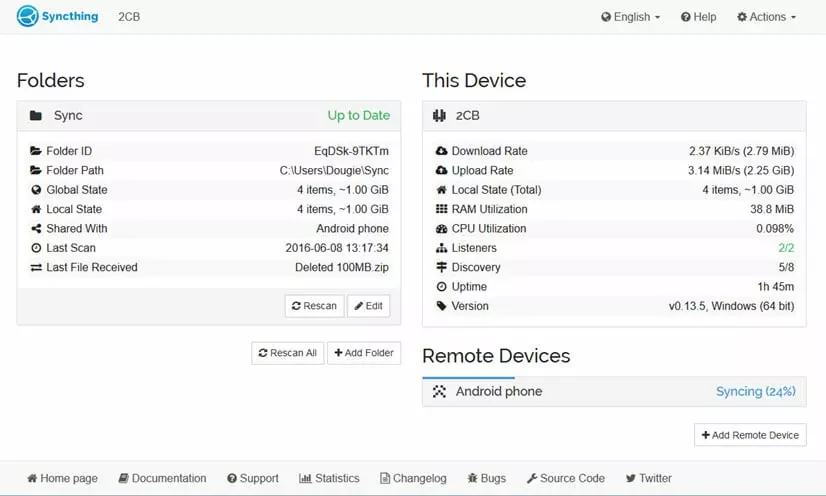826x496 pixels.
Task: Click the Add Remote Device button
Action: (750, 435)
